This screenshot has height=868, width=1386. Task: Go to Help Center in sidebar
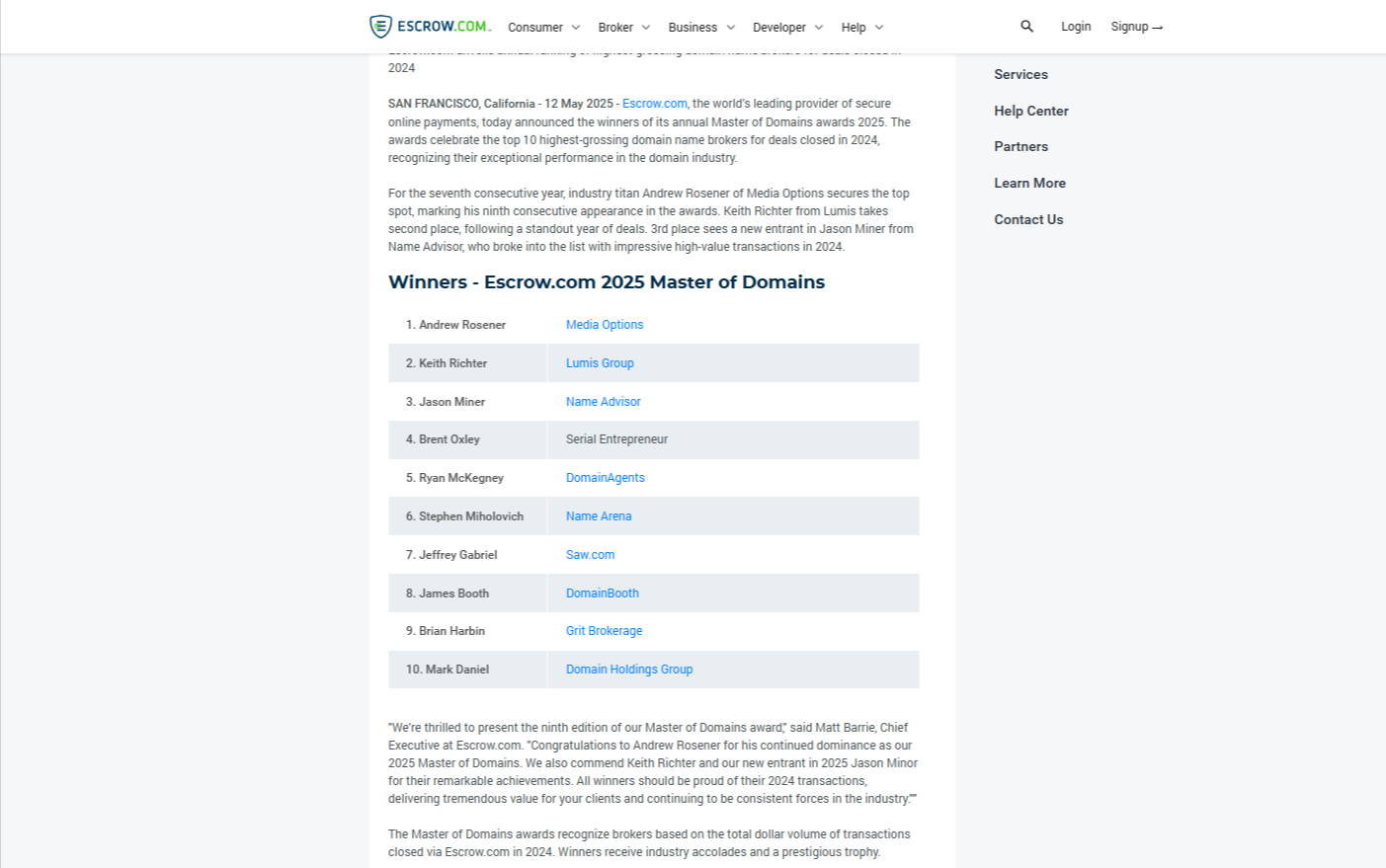point(1031,111)
